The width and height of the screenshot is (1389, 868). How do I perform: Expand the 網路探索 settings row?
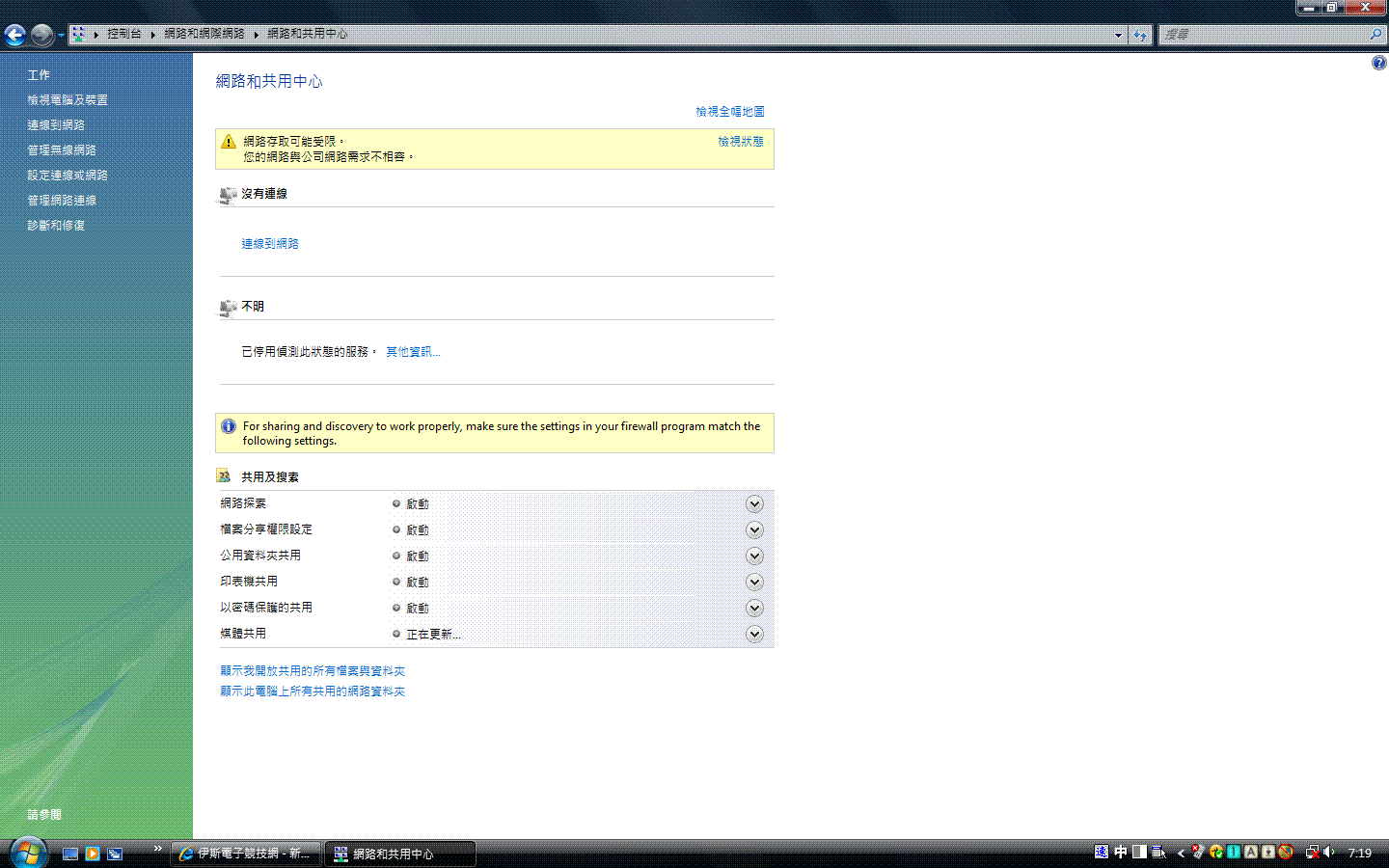pos(754,504)
